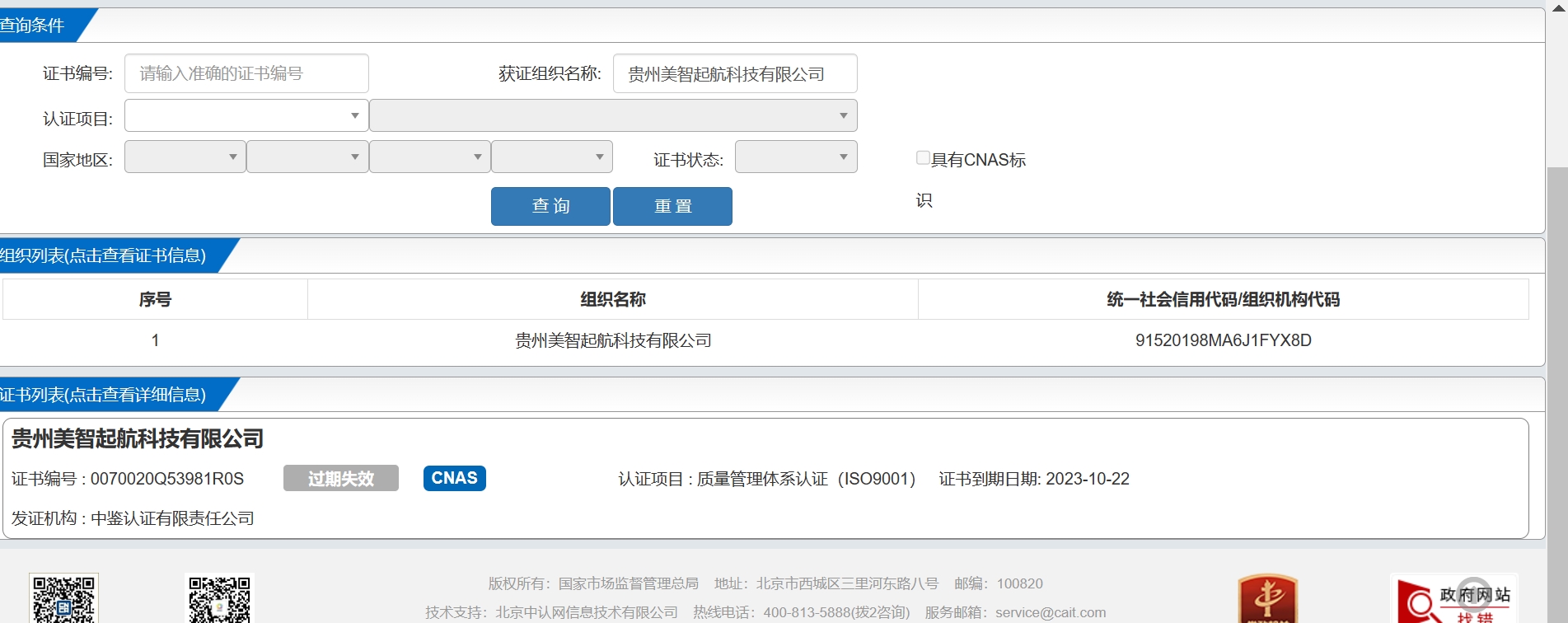This screenshot has width=1568, height=623.
Task: Click certificate number 0070020Q53981R0S
Action: pos(167,479)
